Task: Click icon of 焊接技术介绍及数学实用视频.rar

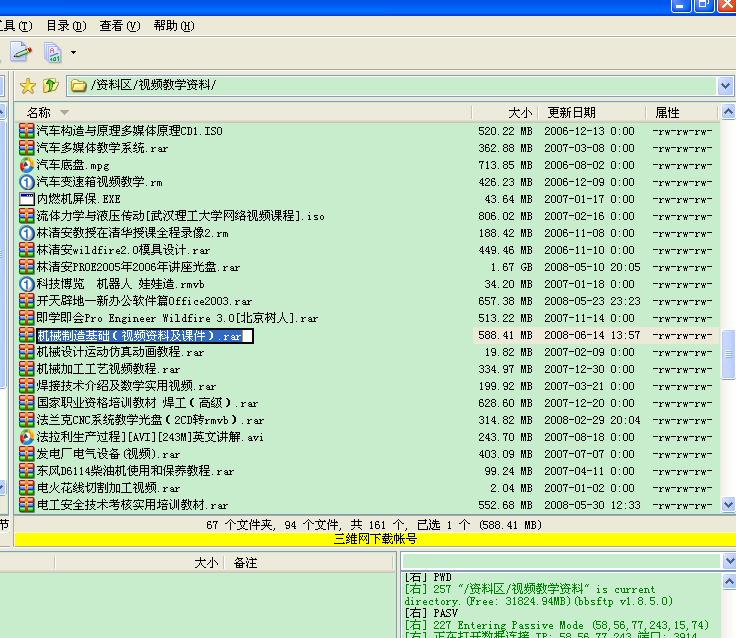Action: [x=27, y=386]
